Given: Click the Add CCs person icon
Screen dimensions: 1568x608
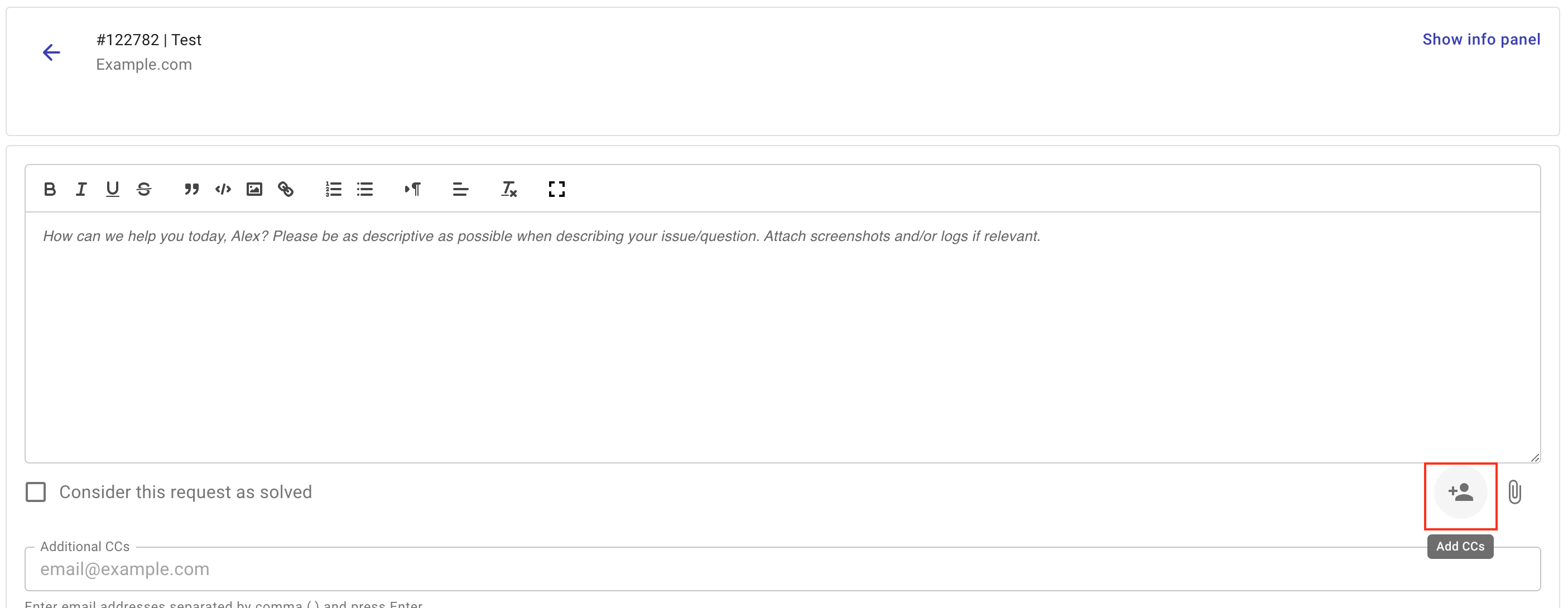Looking at the screenshot, I should pyautogui.click(x=1460, y=492).
